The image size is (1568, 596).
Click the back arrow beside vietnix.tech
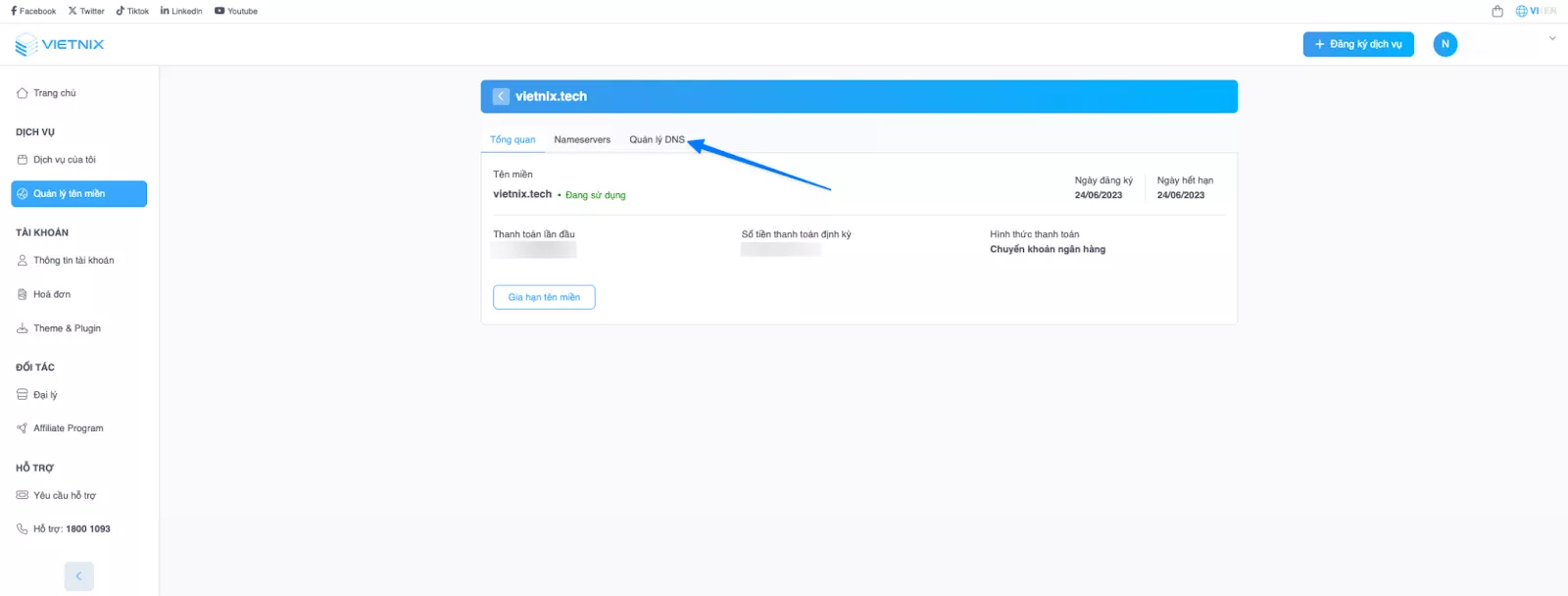pyautogui.click(x=501, y=96)
